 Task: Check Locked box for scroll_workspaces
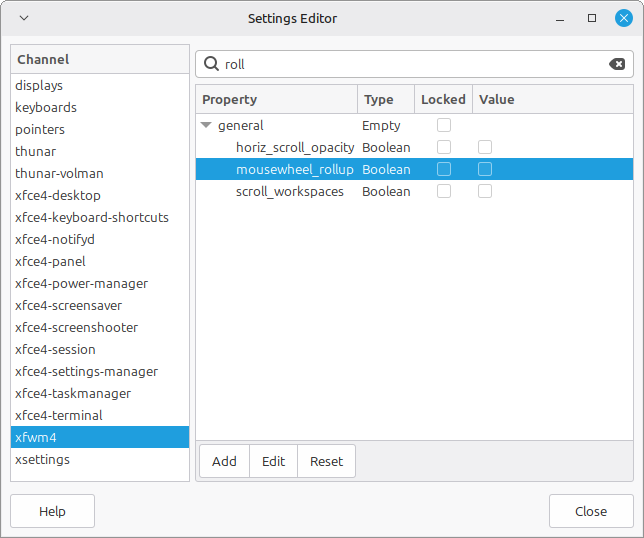(x=444, y=191)
